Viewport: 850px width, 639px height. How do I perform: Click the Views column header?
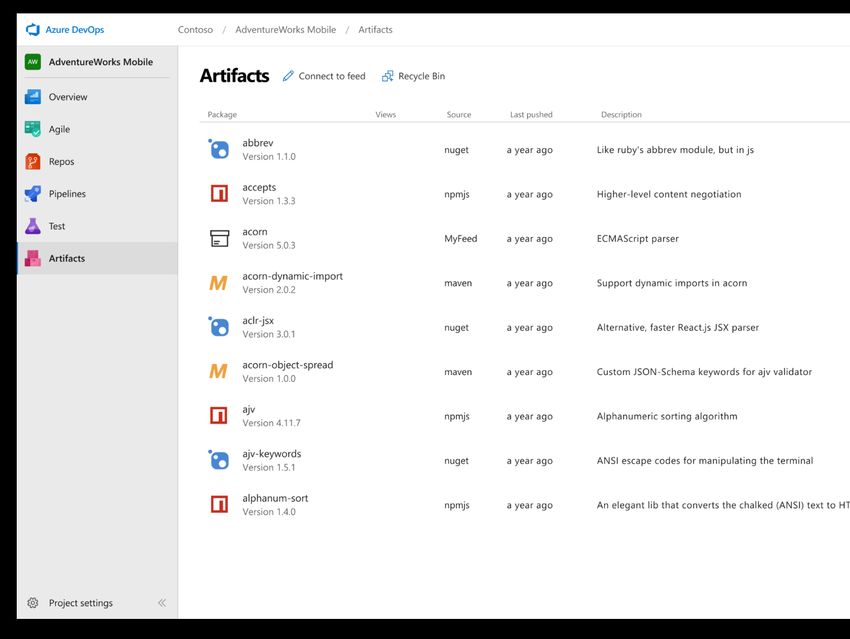[x=385, y=114]
